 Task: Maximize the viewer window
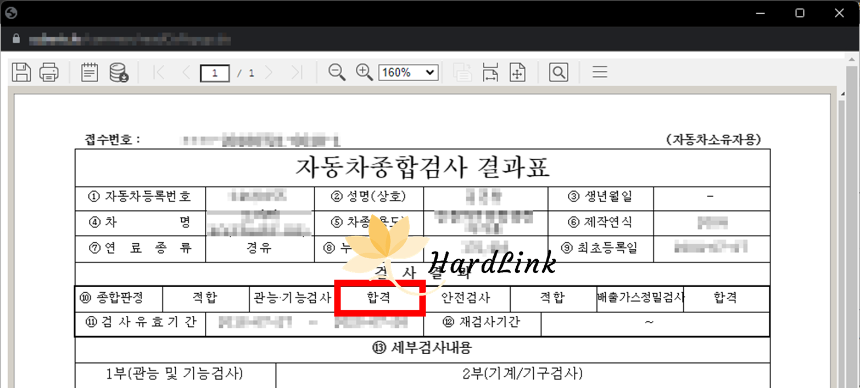tap(800, 13)
